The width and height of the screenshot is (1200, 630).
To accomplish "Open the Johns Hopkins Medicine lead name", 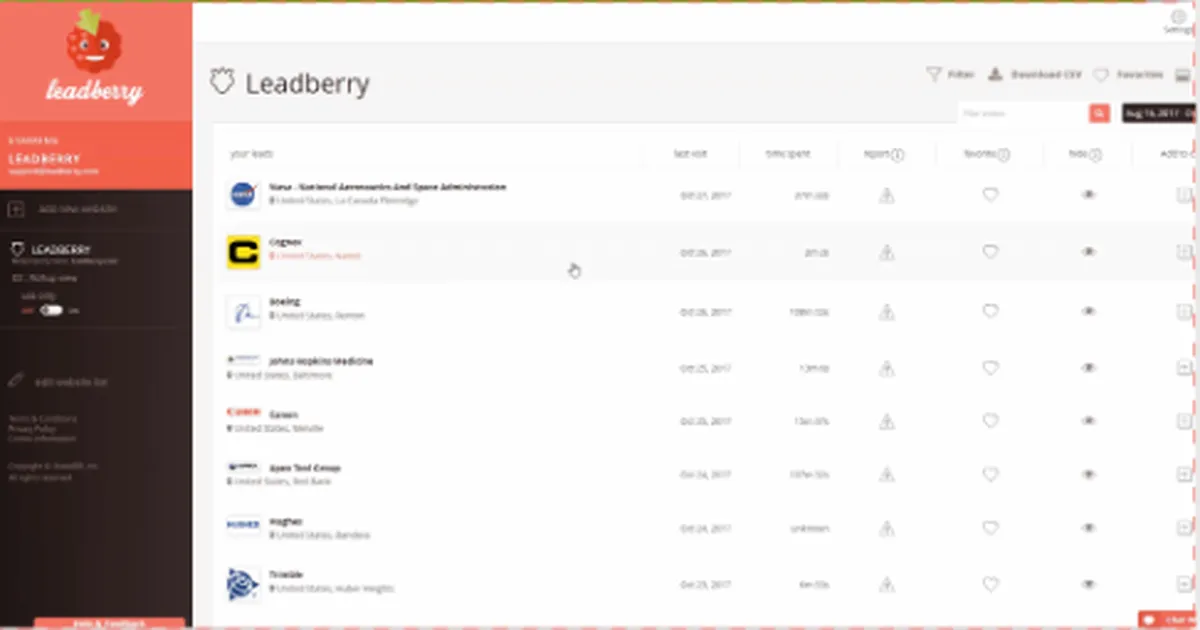I will [x=321, y=360].
